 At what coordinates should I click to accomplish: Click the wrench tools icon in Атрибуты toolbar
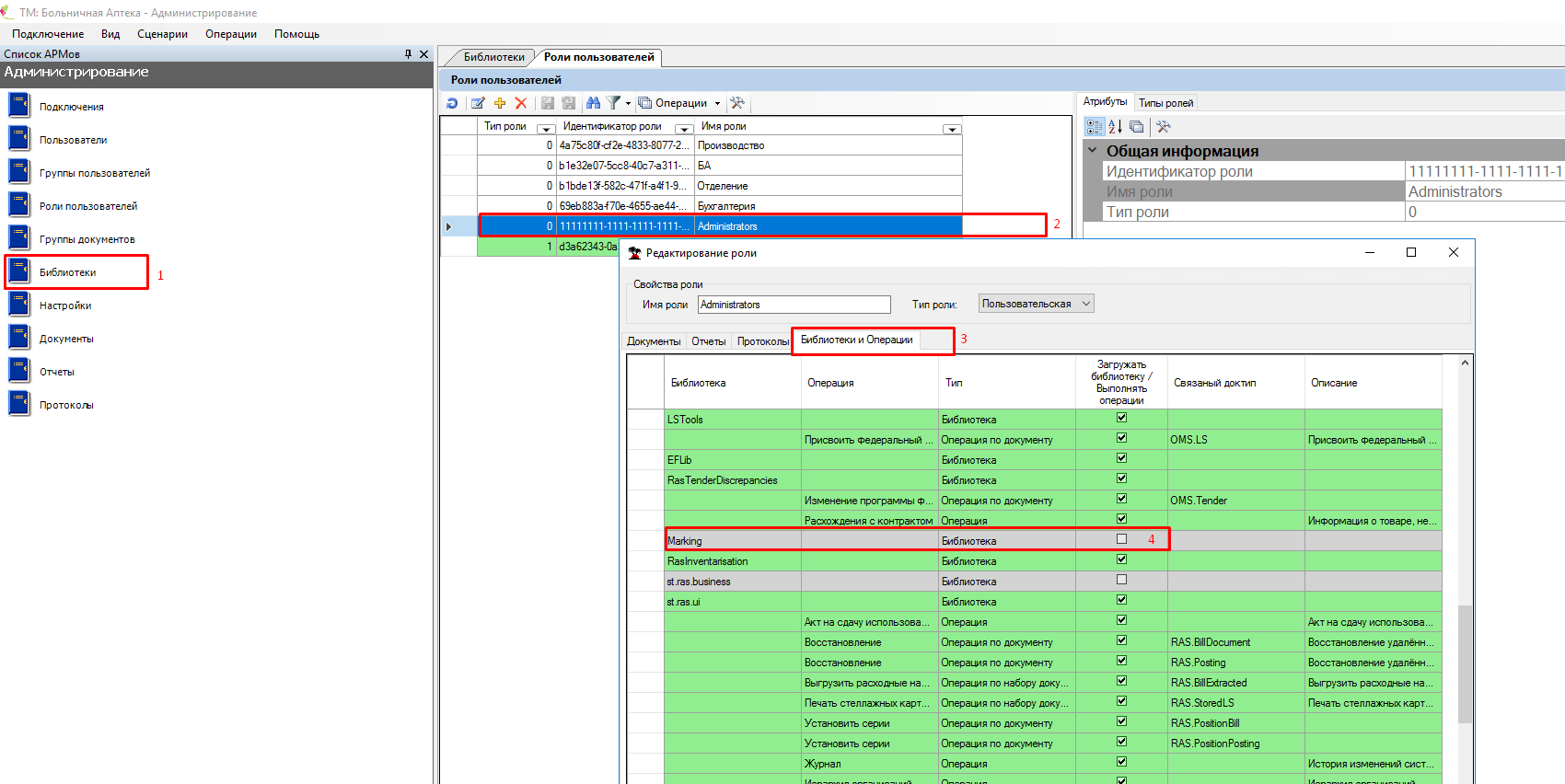[x=1164, y=127]
